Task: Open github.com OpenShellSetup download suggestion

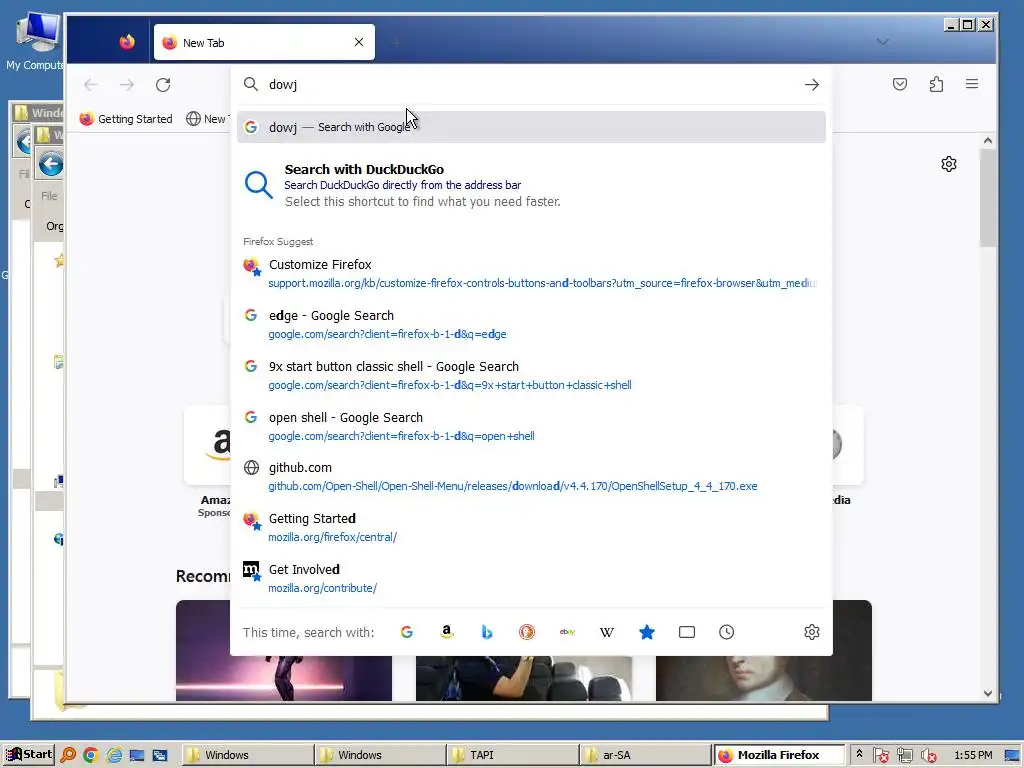Action: point(531,476)
